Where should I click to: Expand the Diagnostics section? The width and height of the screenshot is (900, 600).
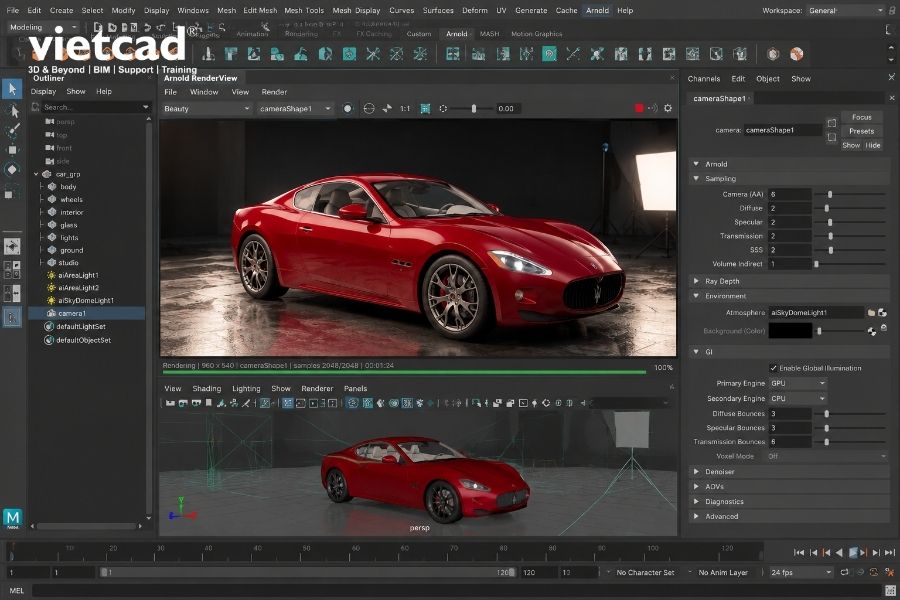696,501
